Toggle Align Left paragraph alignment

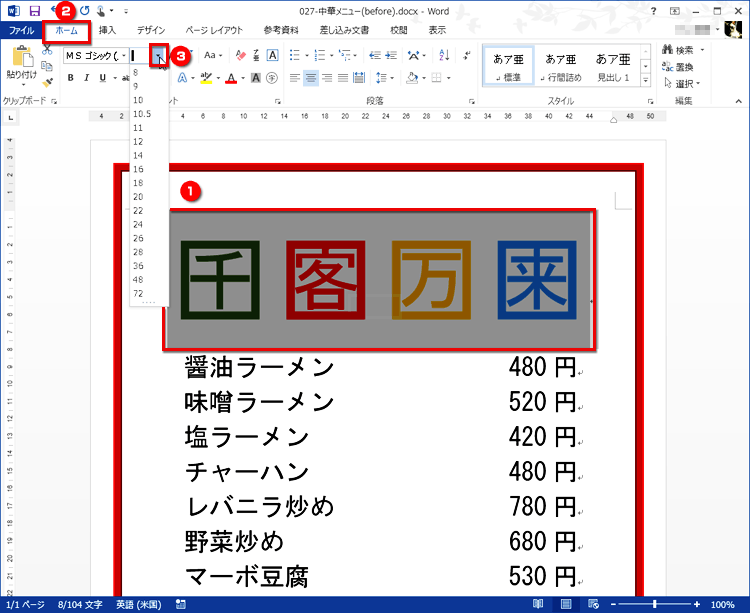tap(295, 77)
